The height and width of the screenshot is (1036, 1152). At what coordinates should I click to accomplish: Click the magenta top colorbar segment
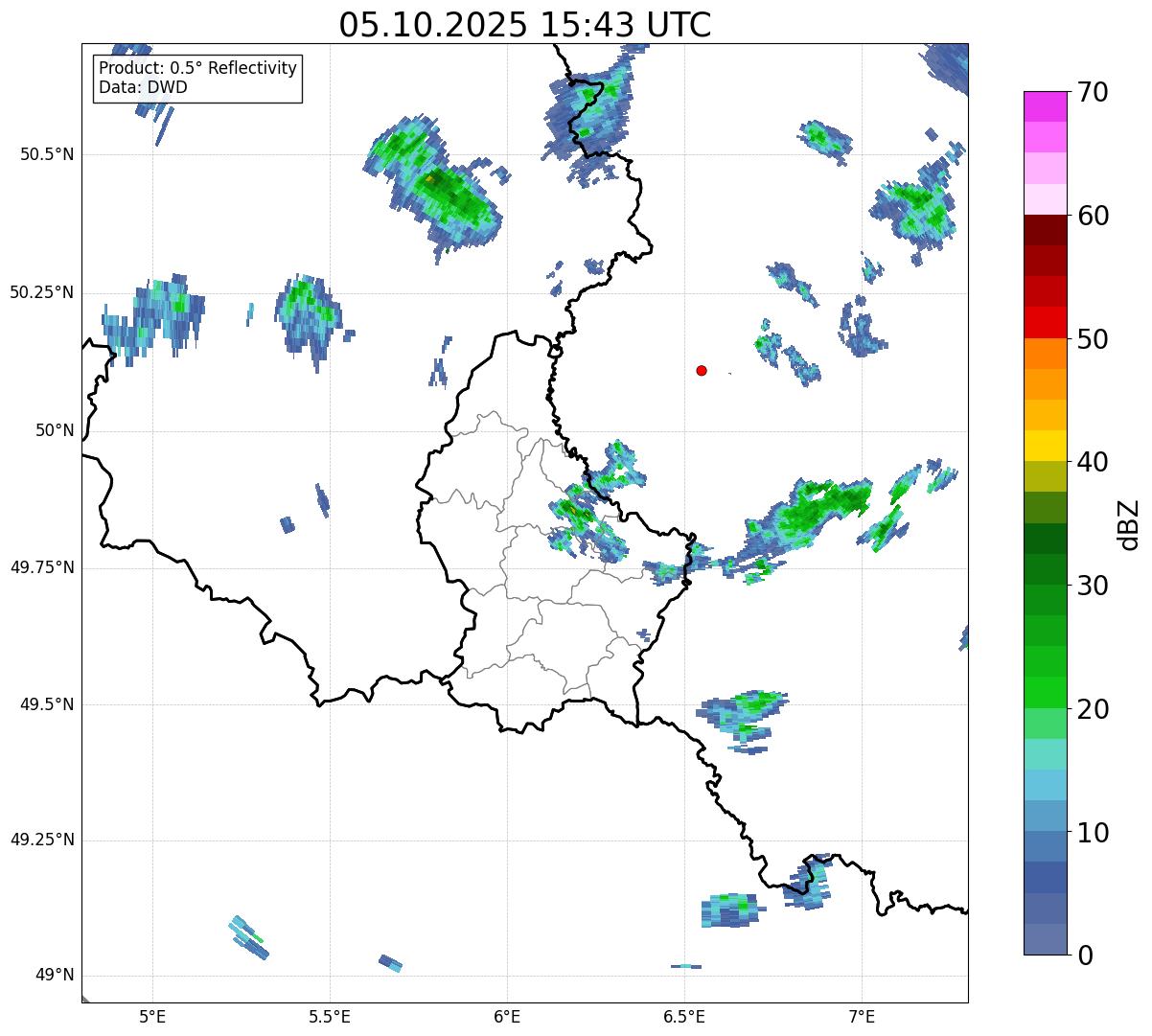[x=1045, y=106]
